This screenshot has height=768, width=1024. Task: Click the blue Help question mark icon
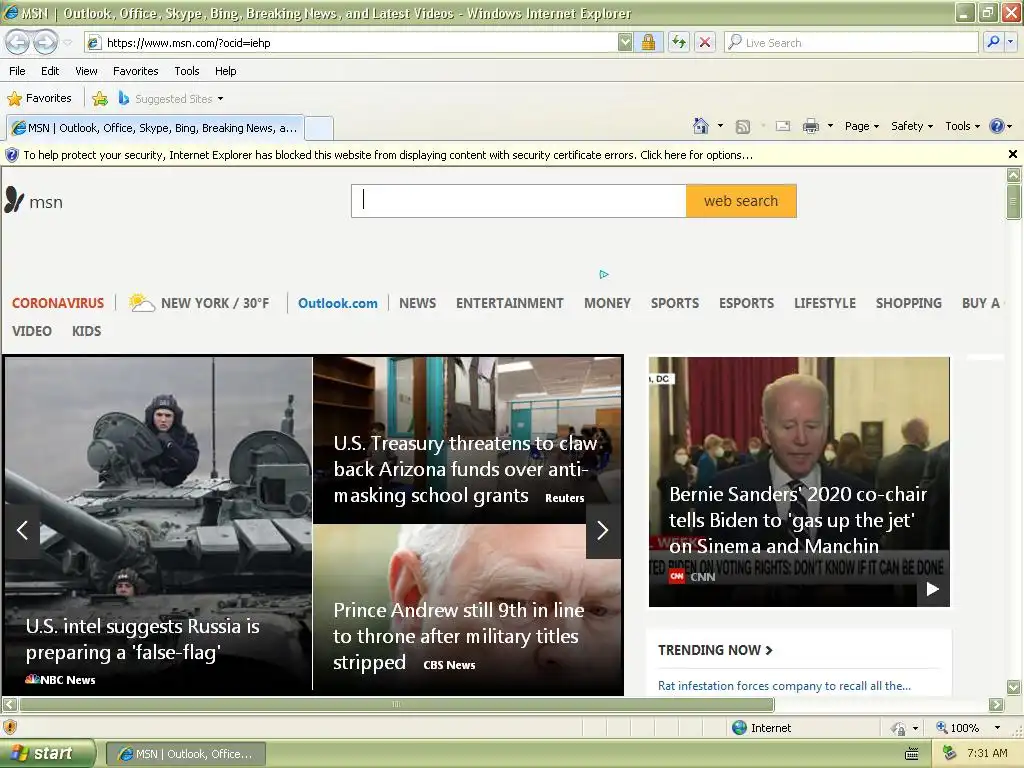coord(997,126)
